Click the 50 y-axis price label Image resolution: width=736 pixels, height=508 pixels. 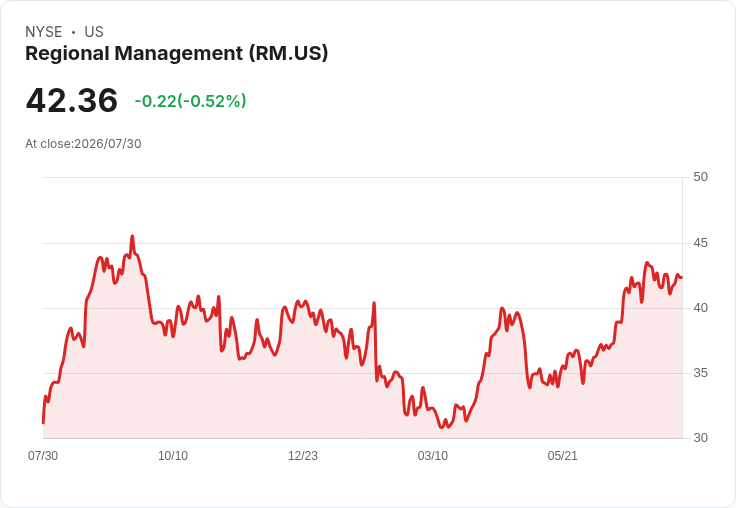700,177
